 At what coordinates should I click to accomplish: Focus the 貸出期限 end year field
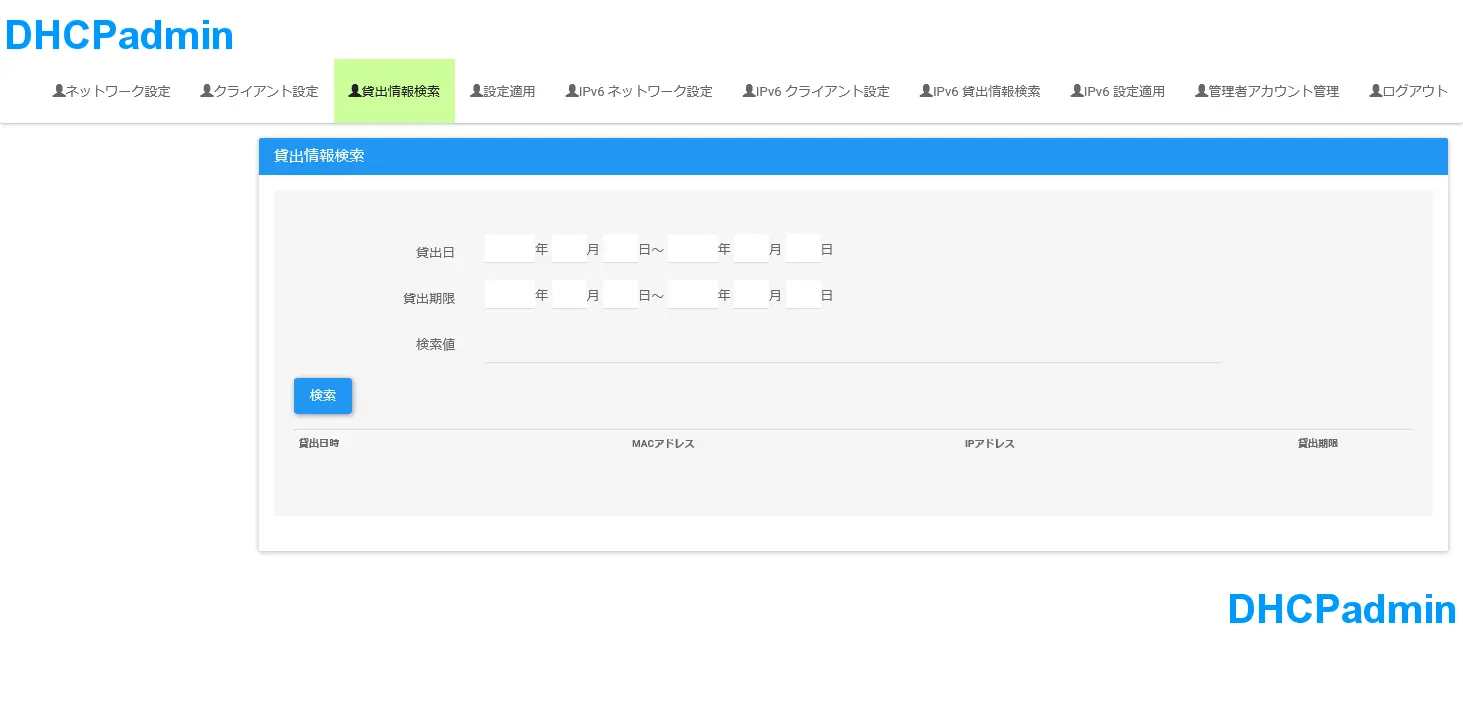692,294
